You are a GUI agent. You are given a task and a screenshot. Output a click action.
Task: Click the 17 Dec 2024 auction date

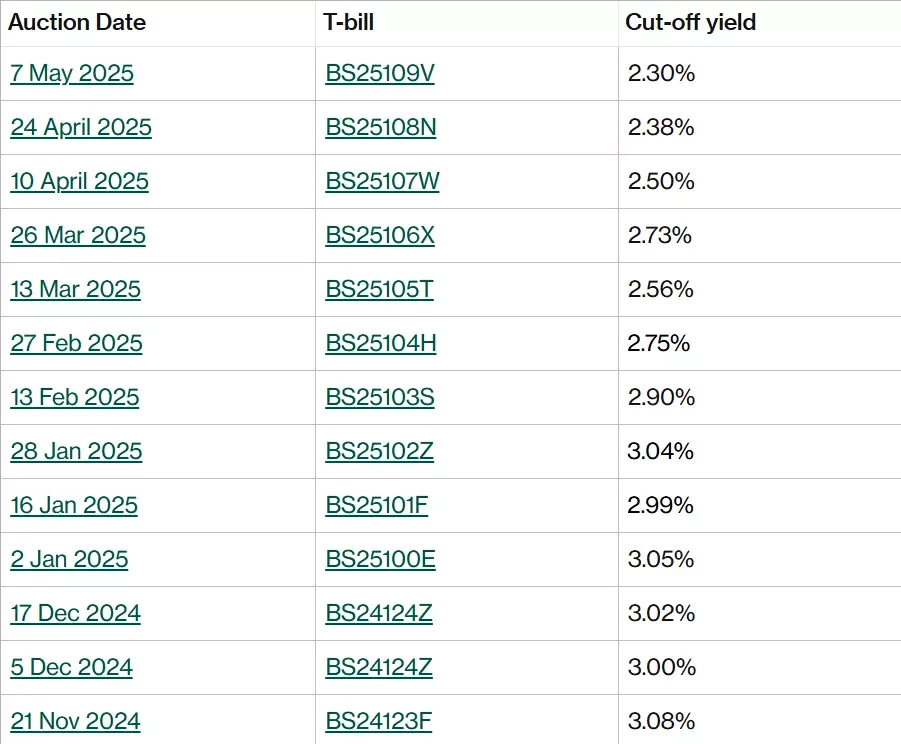[75, 614]
